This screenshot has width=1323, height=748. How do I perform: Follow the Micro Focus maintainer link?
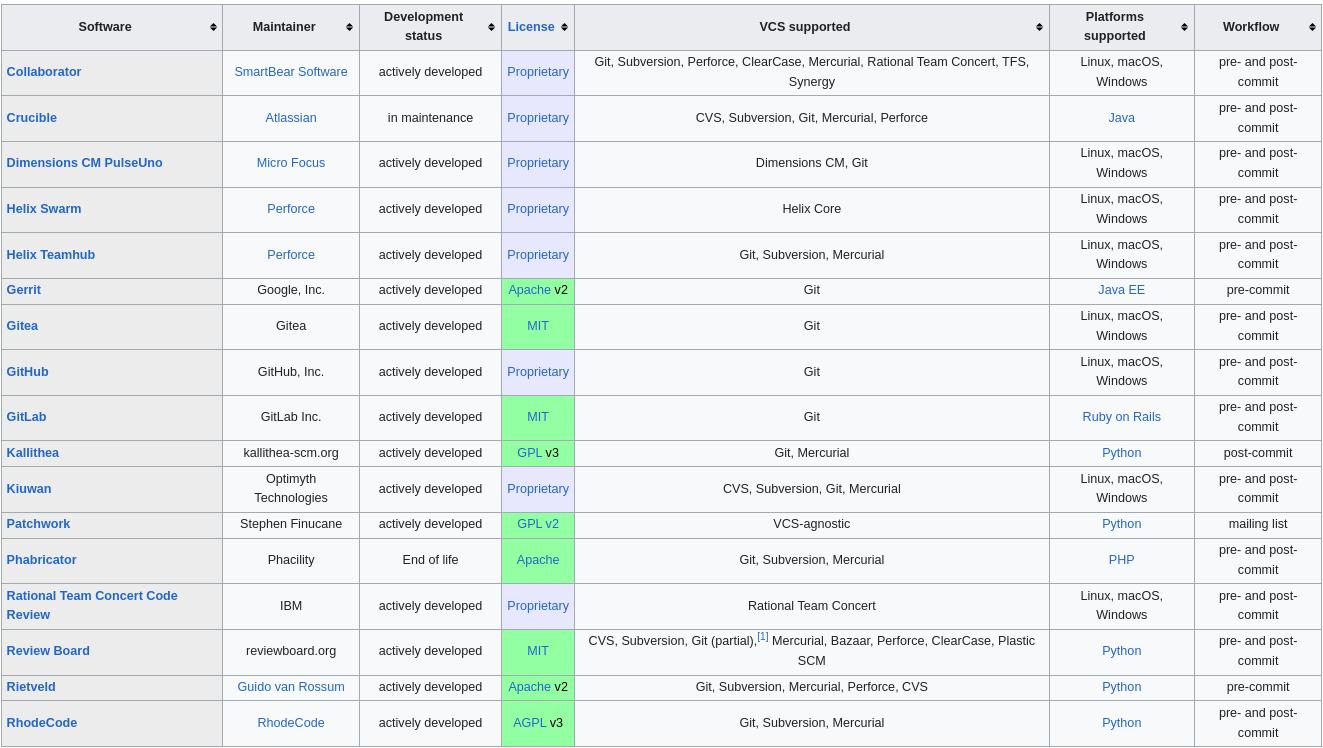click(291, 163)
